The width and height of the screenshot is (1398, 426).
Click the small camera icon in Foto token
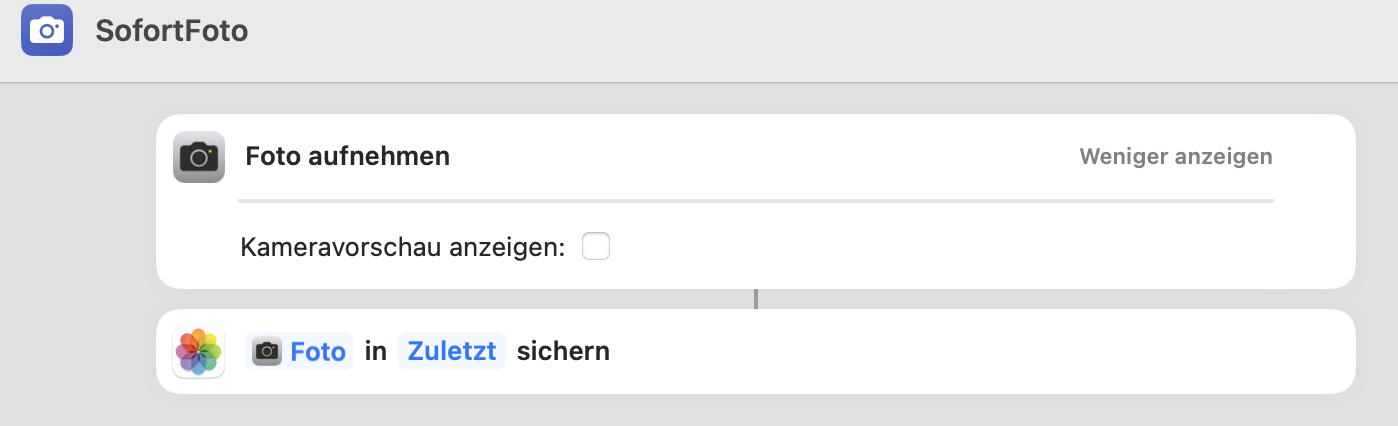coord(267,352)
